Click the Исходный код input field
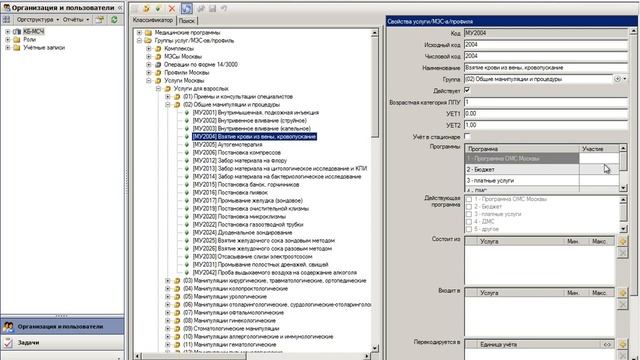This screenshot has height=360, width=640. (546, 44)
